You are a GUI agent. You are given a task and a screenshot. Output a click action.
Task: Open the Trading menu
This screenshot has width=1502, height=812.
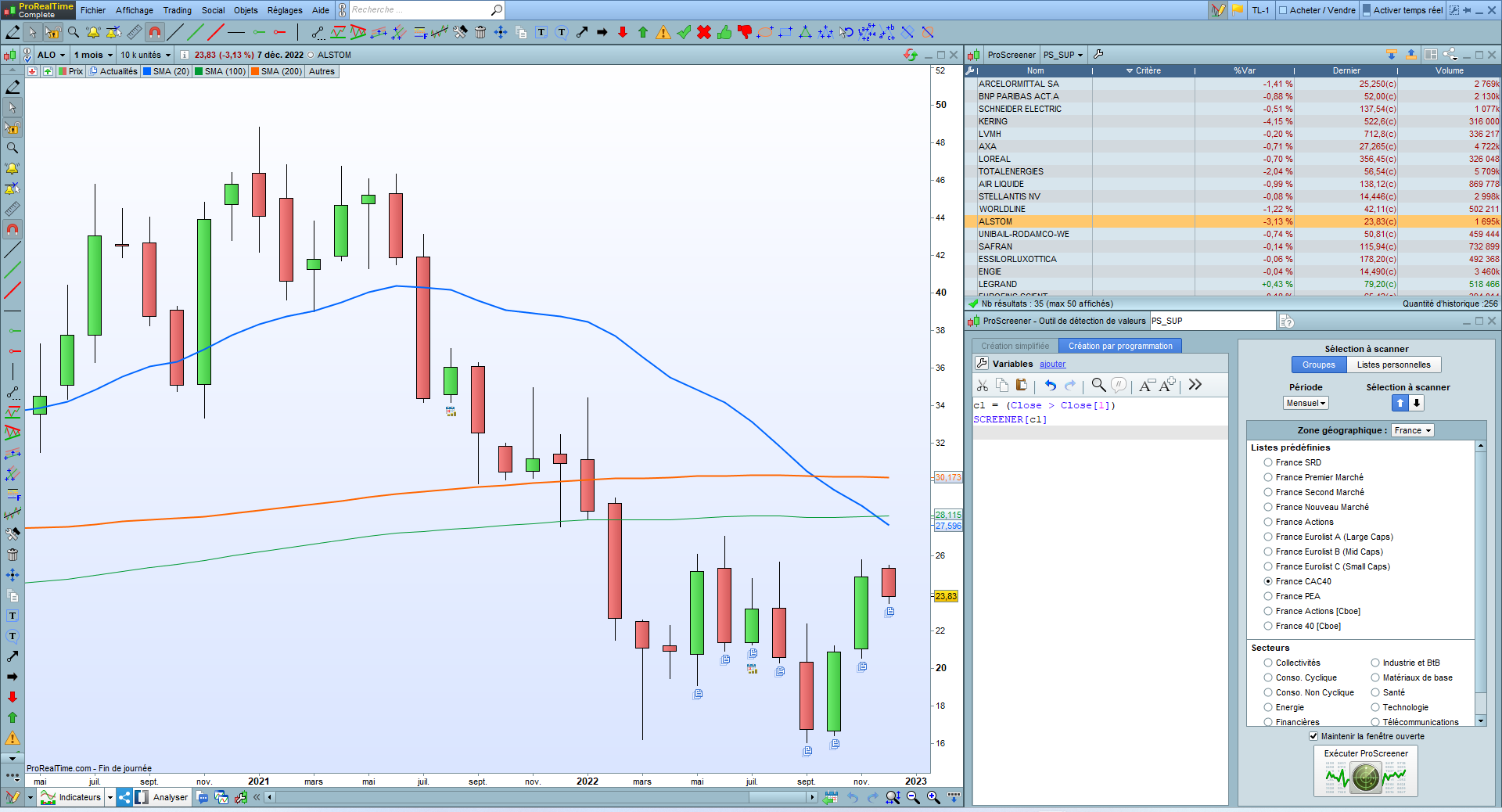pos(178,10)
